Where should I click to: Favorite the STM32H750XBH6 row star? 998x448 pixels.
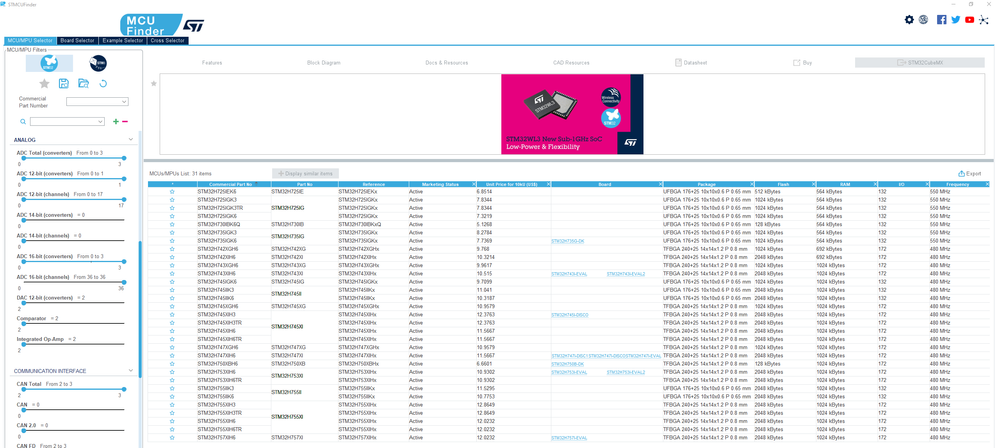[172, 363]
